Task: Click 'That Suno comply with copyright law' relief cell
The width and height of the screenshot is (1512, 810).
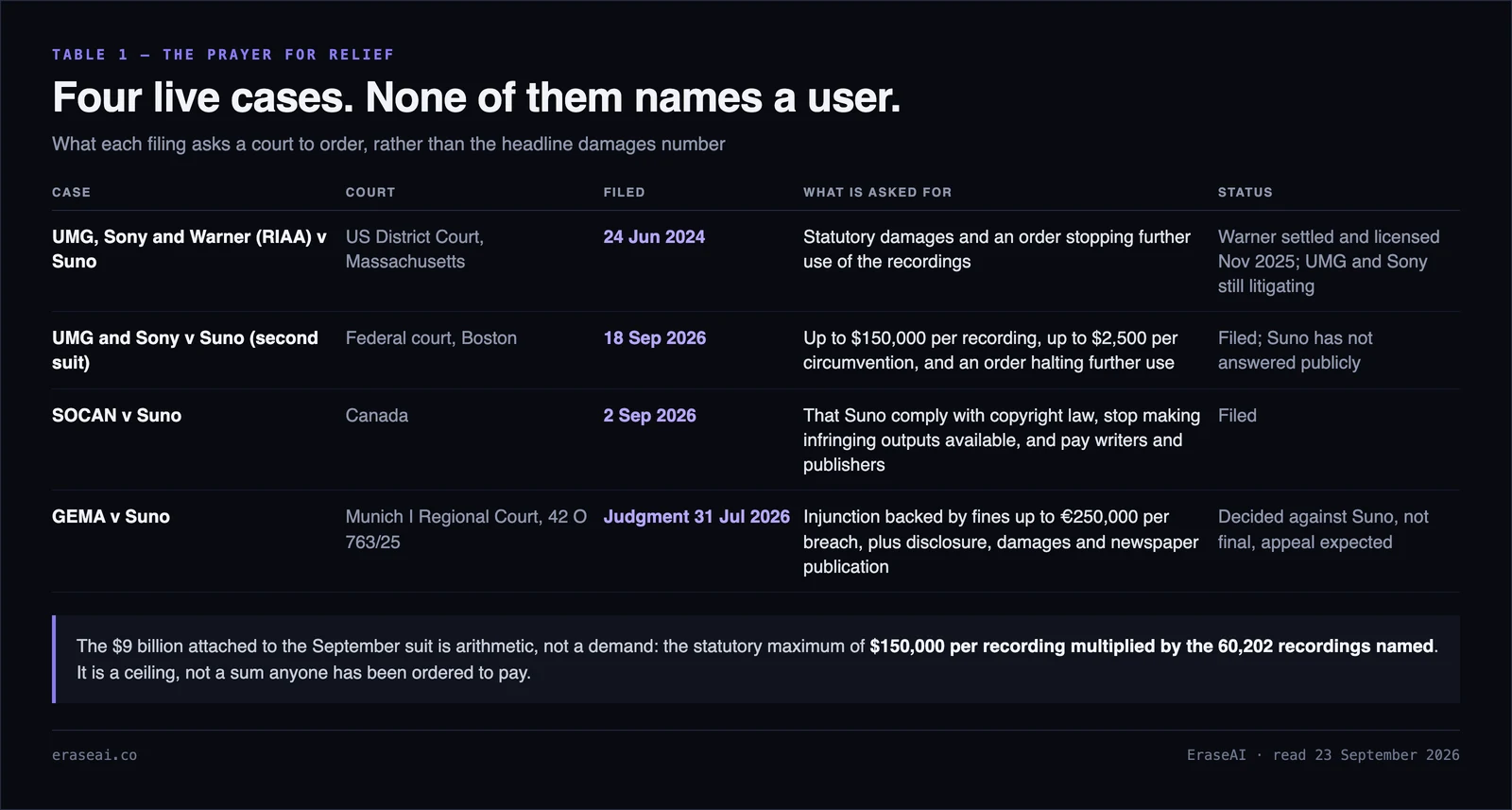Action: (1002, 439)
